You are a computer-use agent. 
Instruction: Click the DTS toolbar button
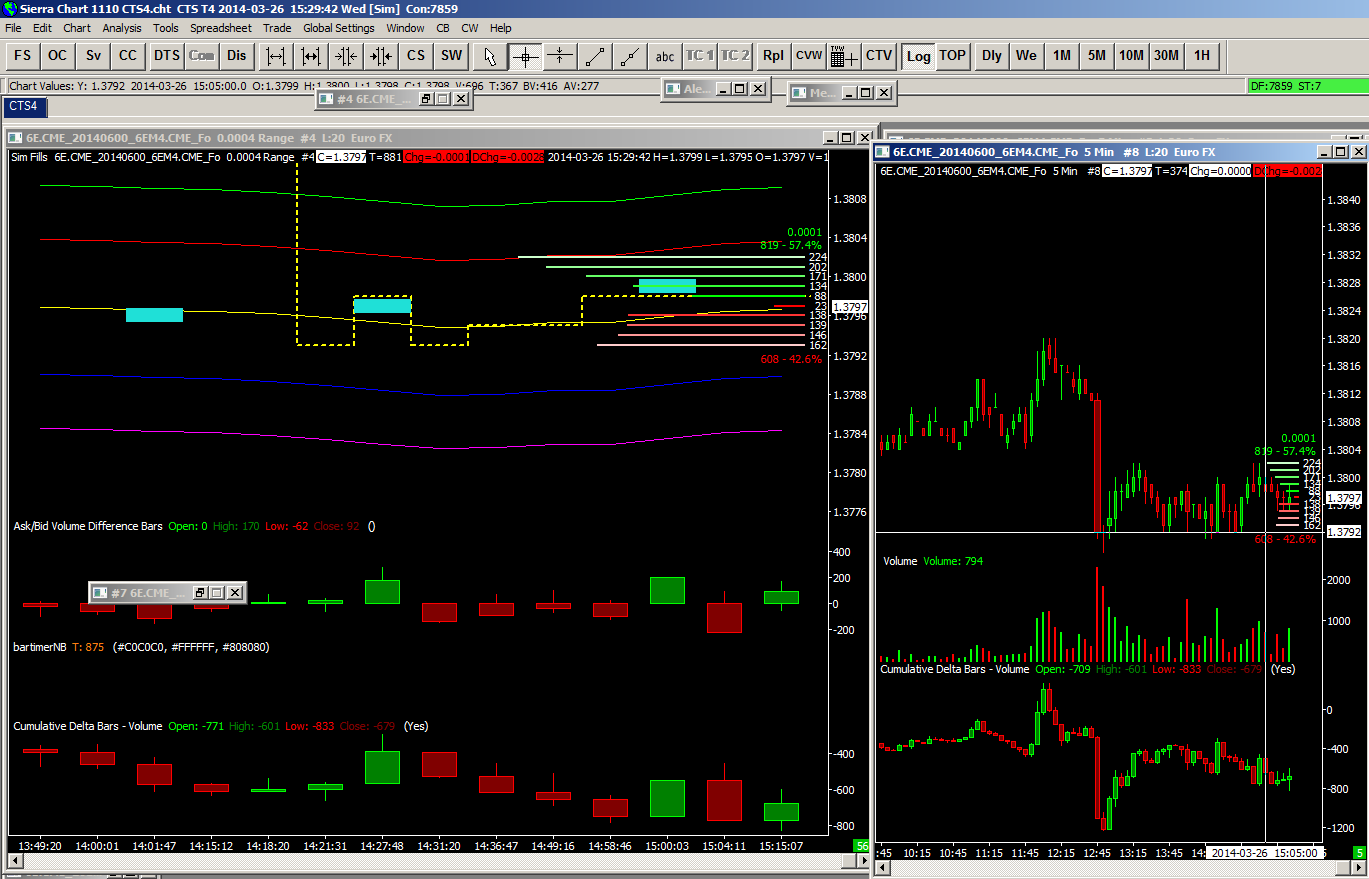click(x=167, y=56)
